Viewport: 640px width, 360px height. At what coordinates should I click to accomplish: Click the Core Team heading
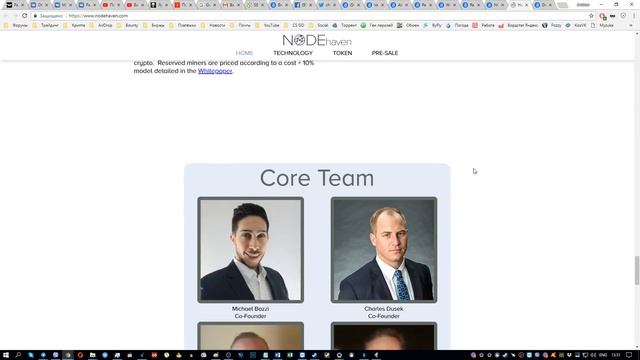pyautogui.click(x=317, y=178)
